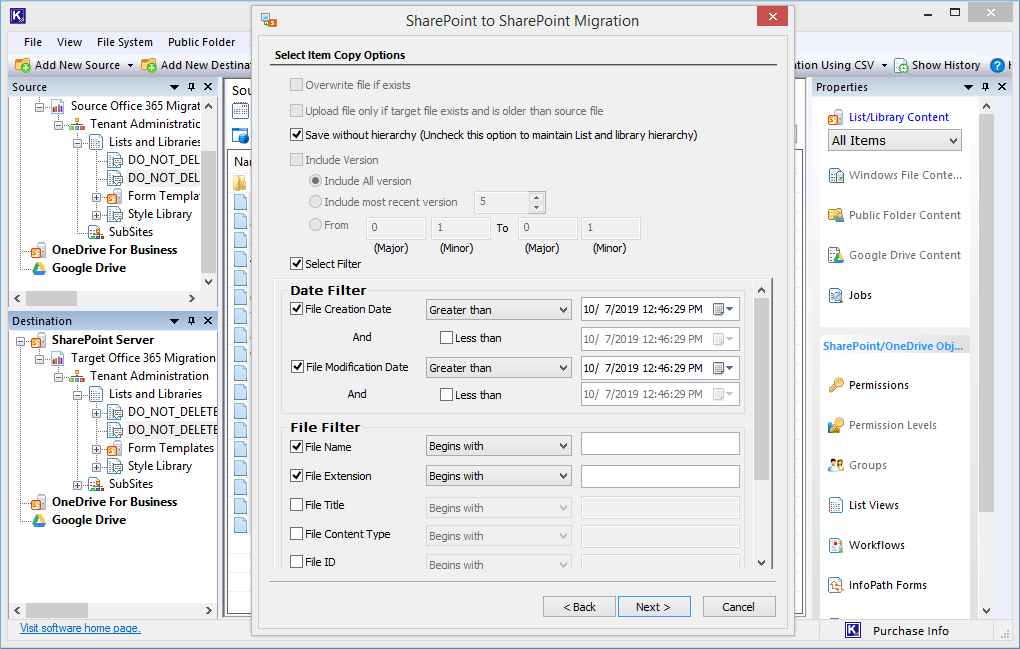Click the OneDrive For Business icon in Source panel
This screenshot has width=1020, height=649.
pyautogui.click(x=39, y=250)
